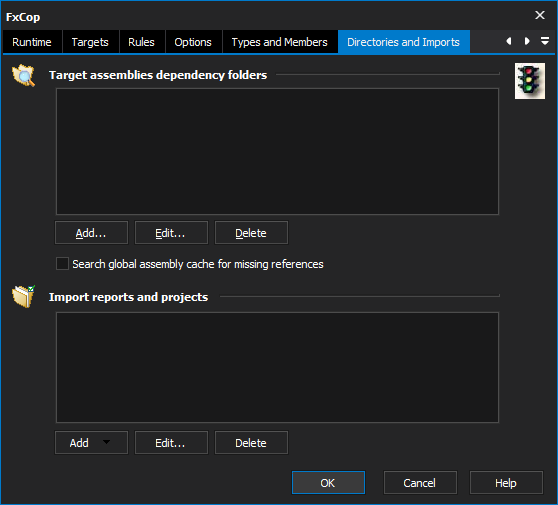
Task: Select the Directories and Imports tab
Action: [x=404, y=42]
